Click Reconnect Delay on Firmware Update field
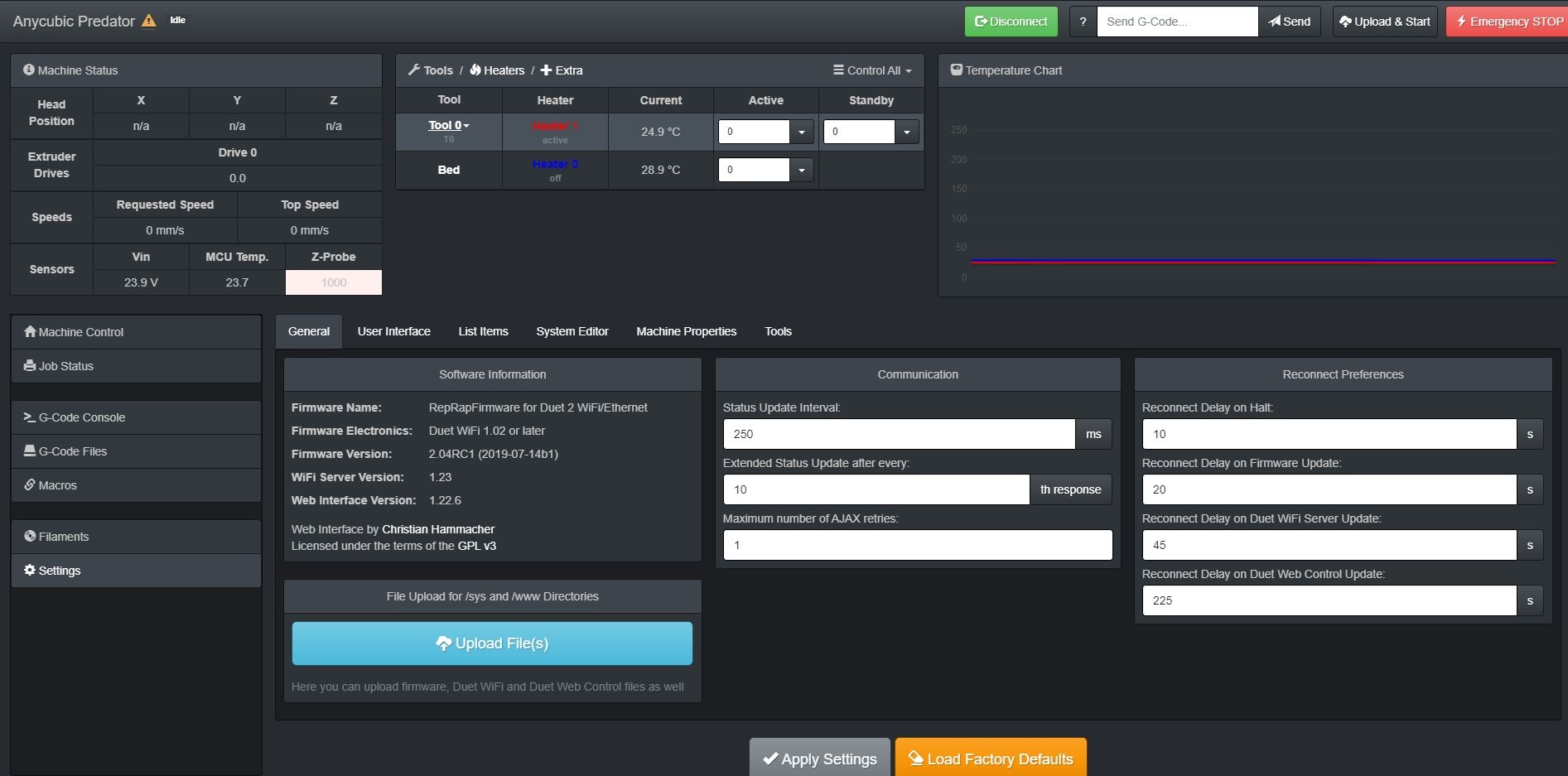 [x=1329, y=489]
